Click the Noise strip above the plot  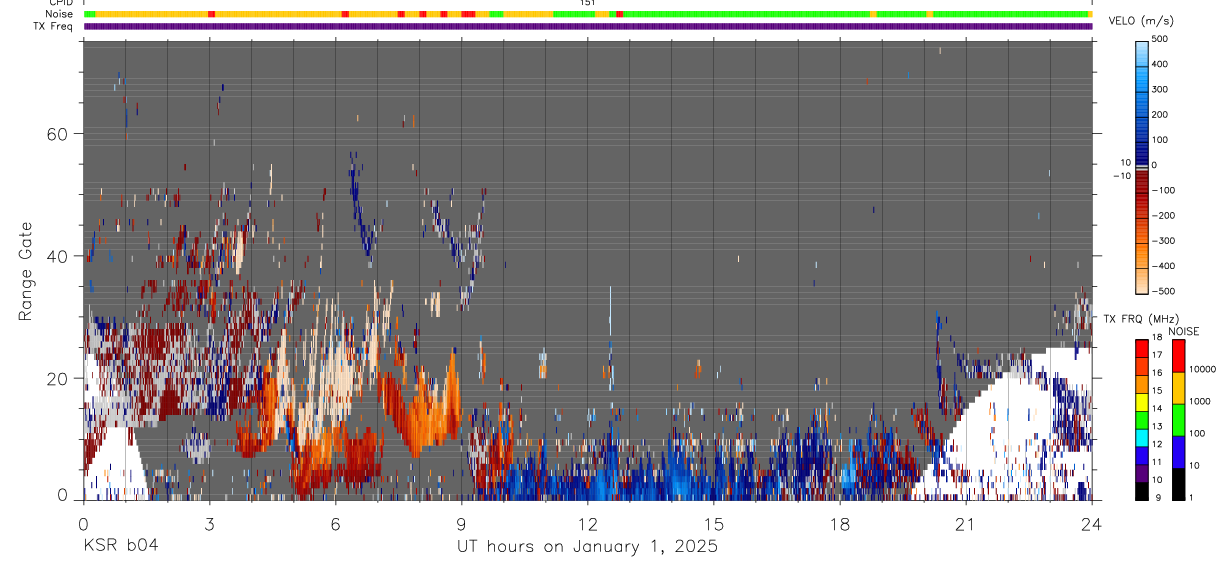tap(588, 14)
